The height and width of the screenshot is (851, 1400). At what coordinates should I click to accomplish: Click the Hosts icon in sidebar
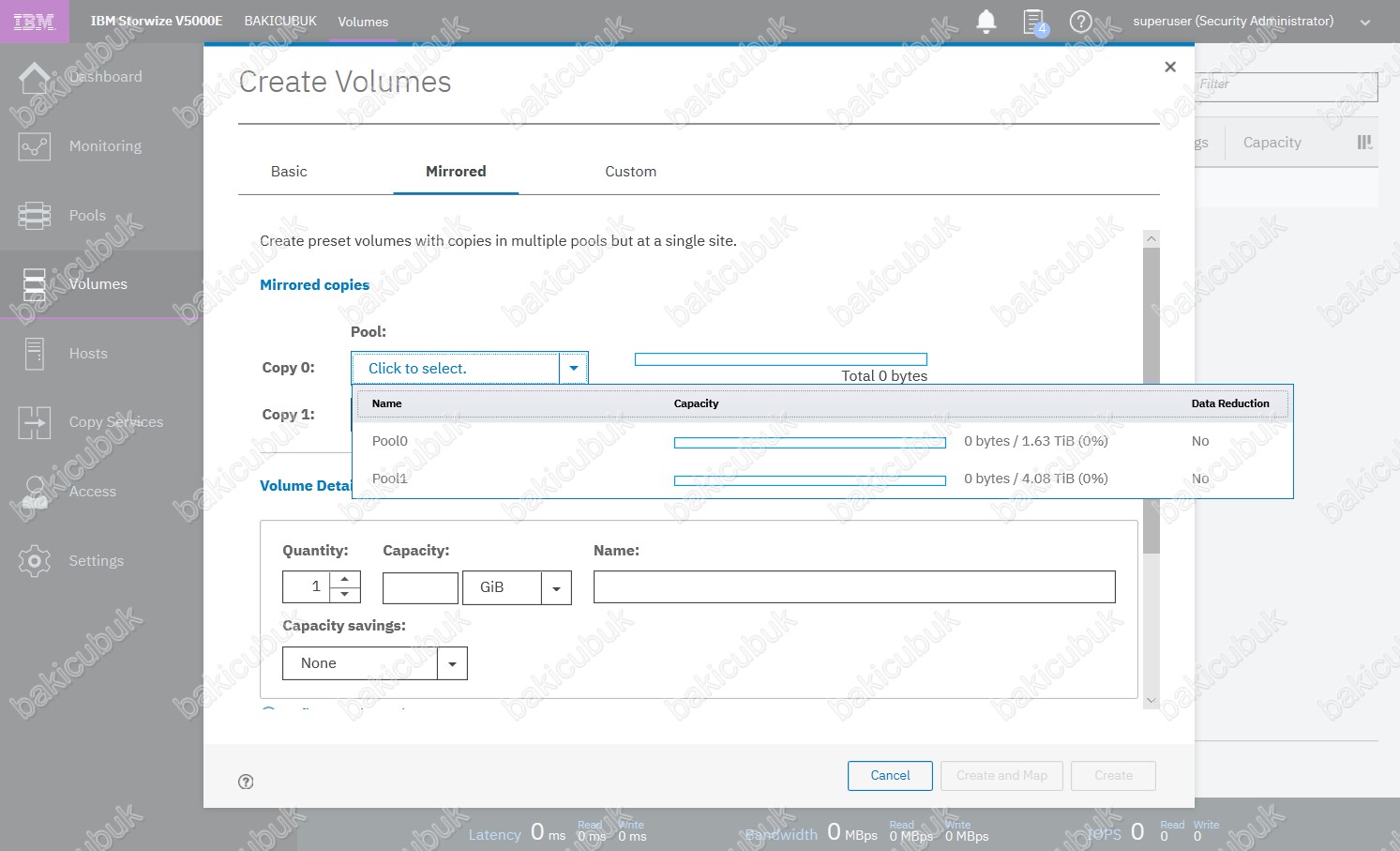point(35,354)
